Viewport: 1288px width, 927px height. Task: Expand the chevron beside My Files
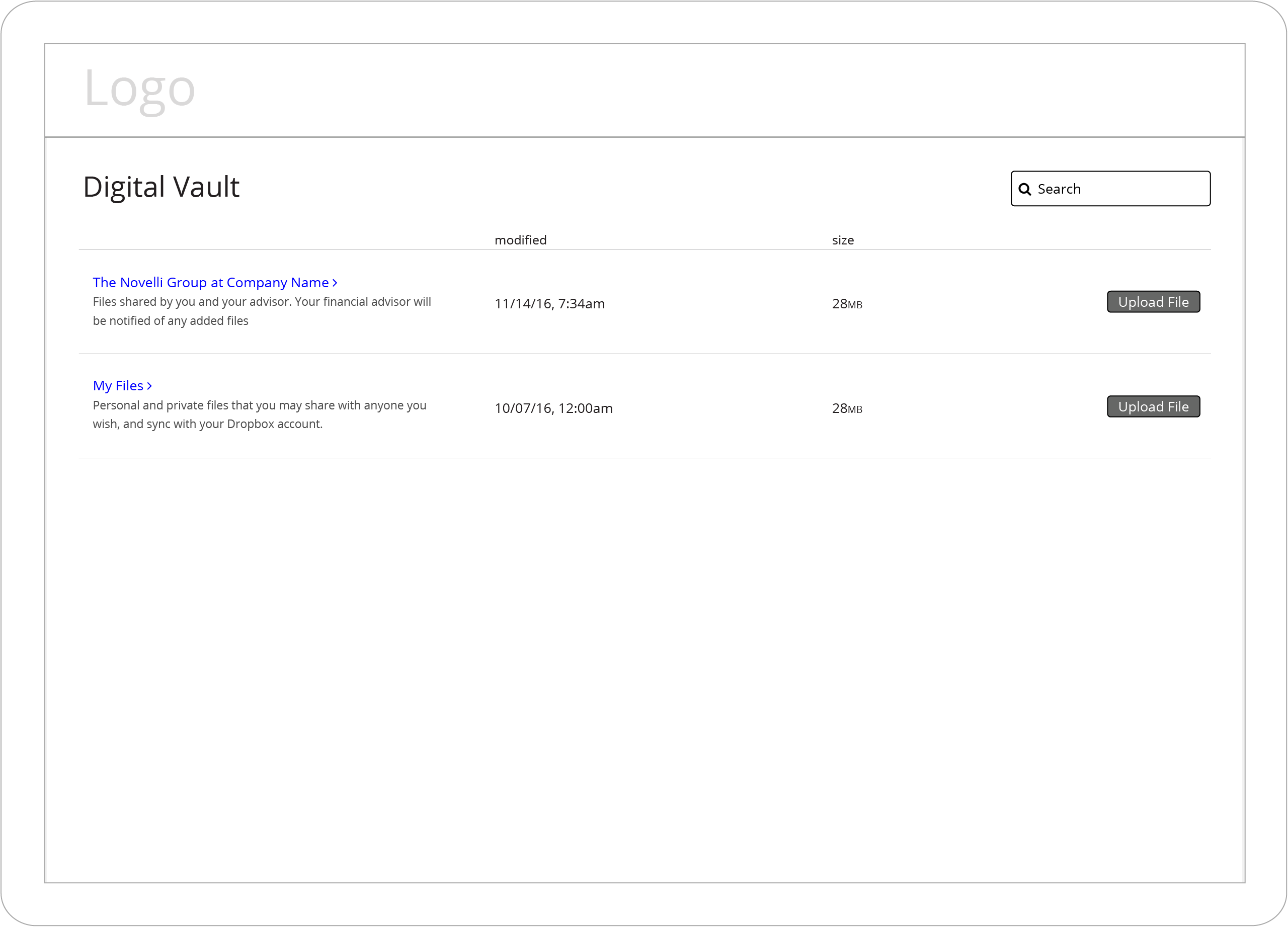pos(149,386)
